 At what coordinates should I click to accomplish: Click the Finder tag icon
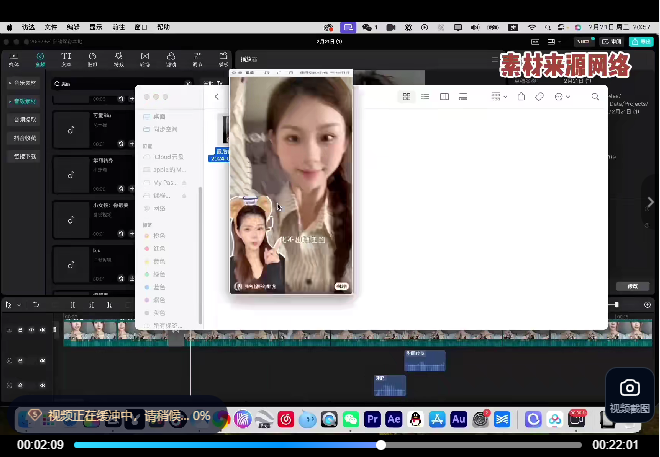[x=539, y=97]
